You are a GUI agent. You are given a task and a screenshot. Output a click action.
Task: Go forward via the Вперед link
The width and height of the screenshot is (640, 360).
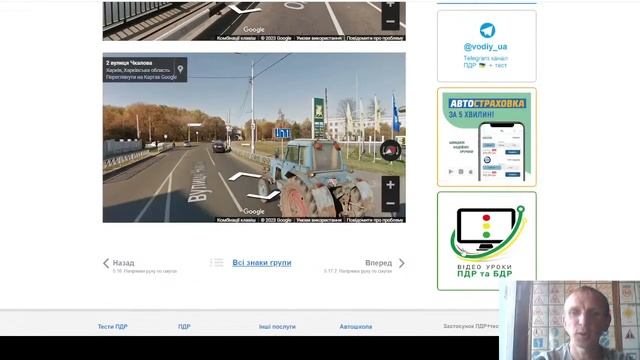point(378,263)
